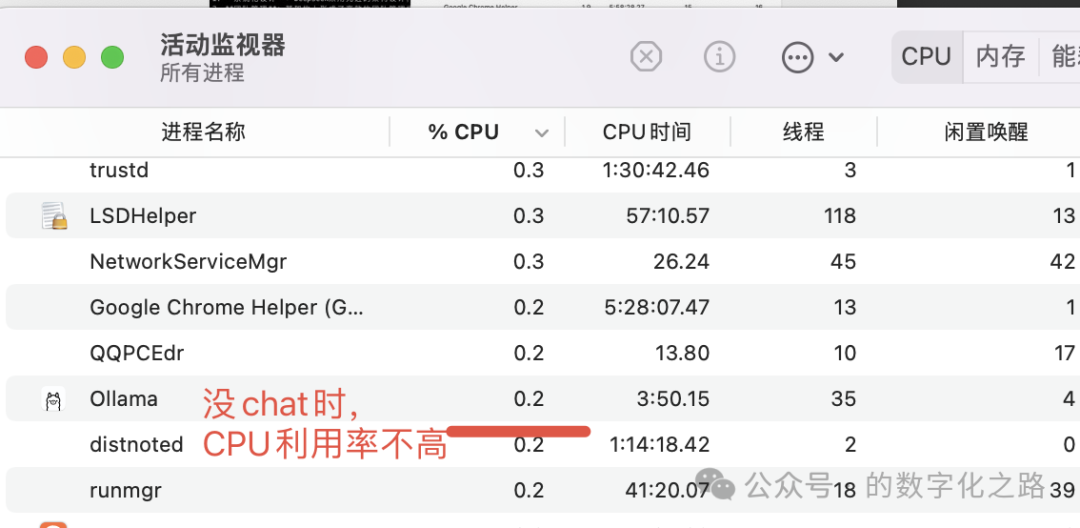
Task: Click the green full-screen window button
Action: (x=112, y=57)
